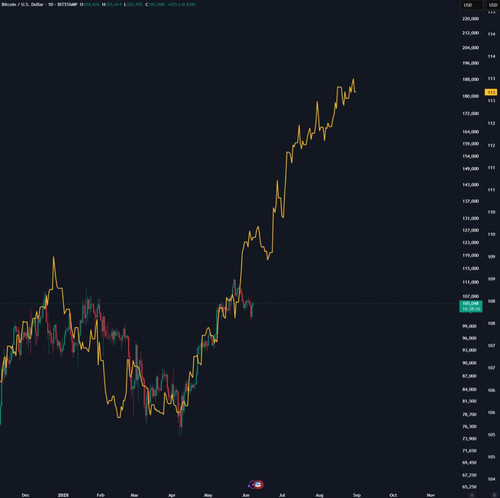Image resolution: width=500 pixels, height=498 pixels.
Task: Click the High value in the OHLC legend
Action: (x=112, y=5)
